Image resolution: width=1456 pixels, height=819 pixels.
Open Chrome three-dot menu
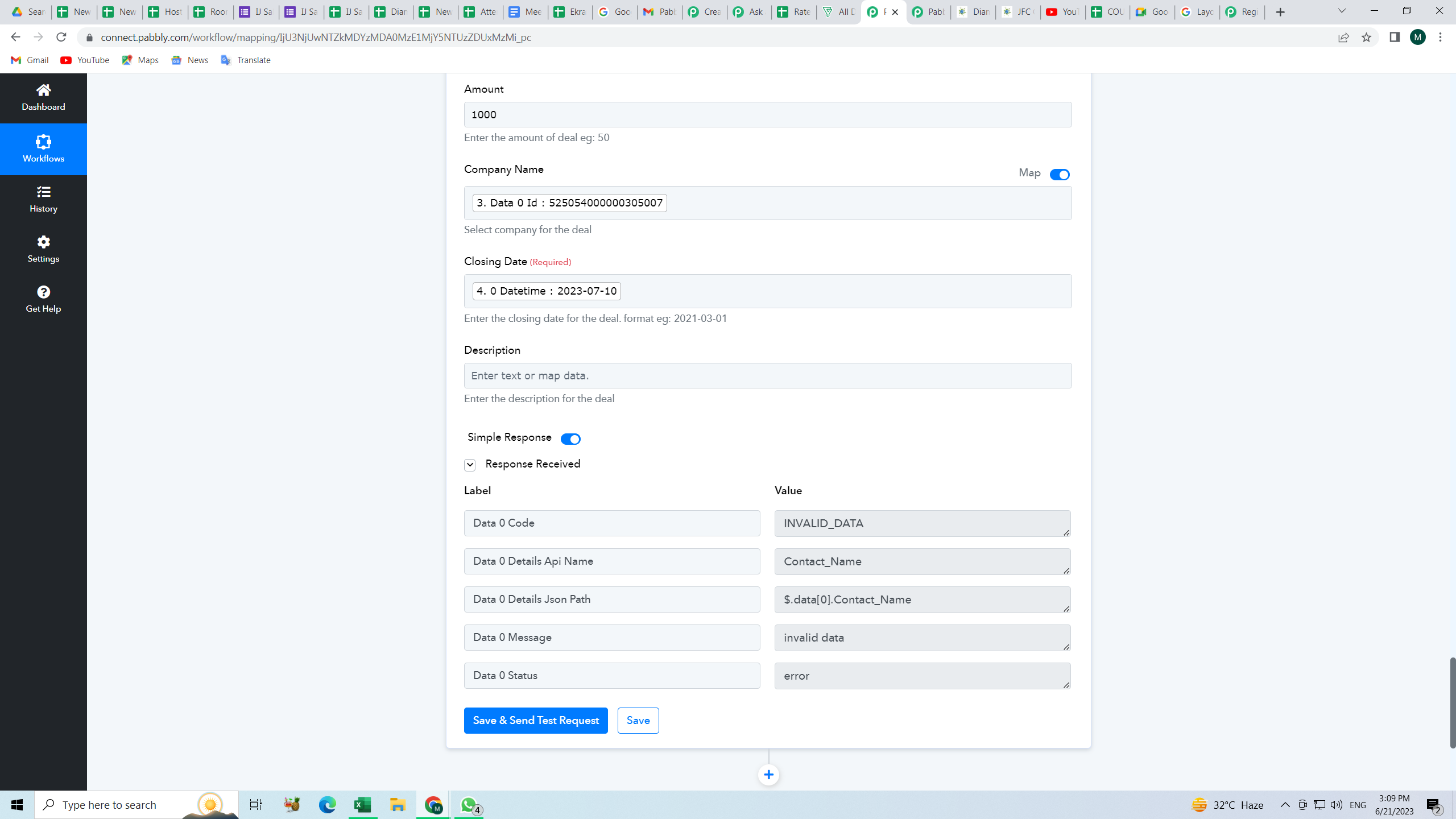click(x=1441, y=38)
